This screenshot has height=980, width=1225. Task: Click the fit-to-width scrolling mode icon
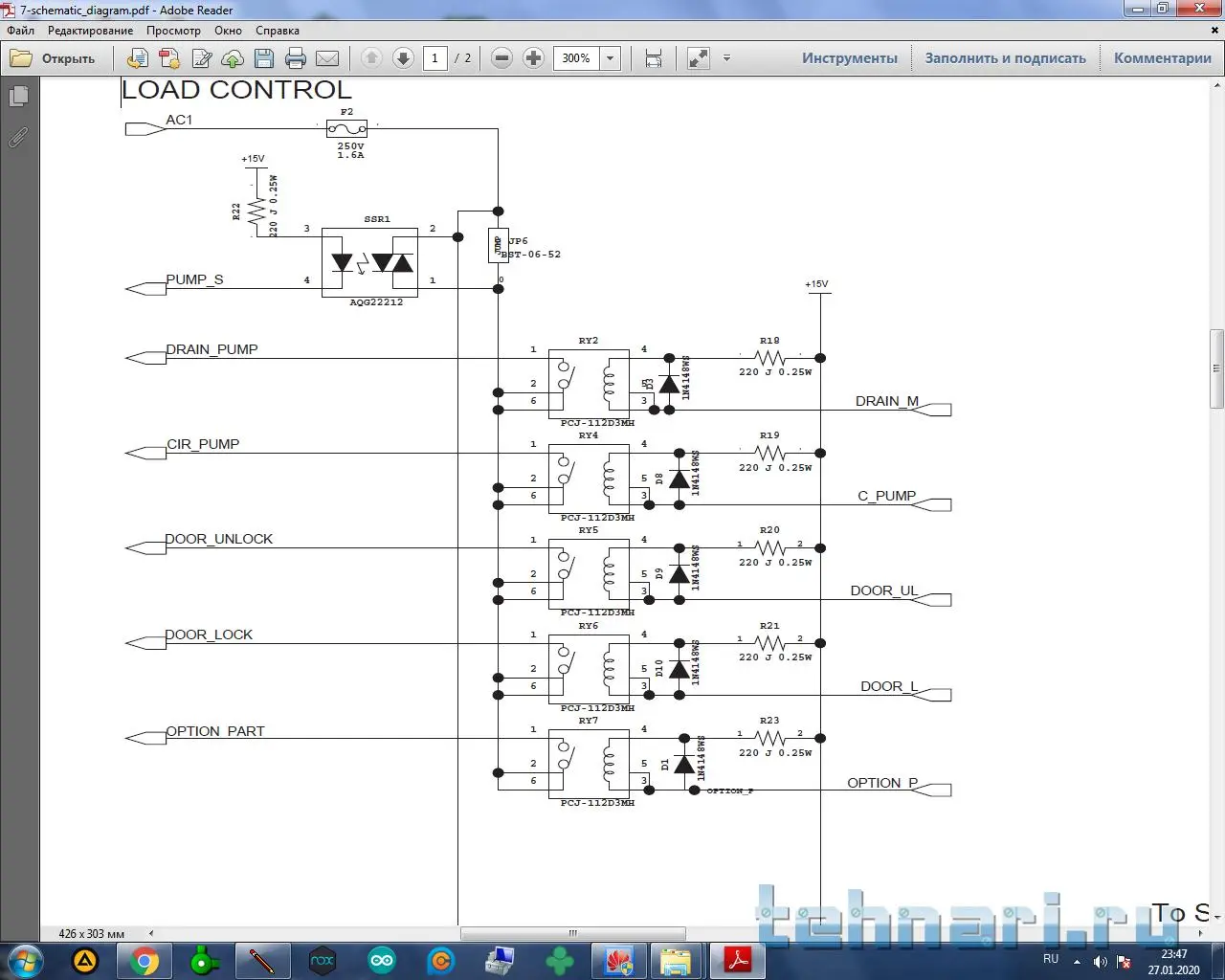654,58
